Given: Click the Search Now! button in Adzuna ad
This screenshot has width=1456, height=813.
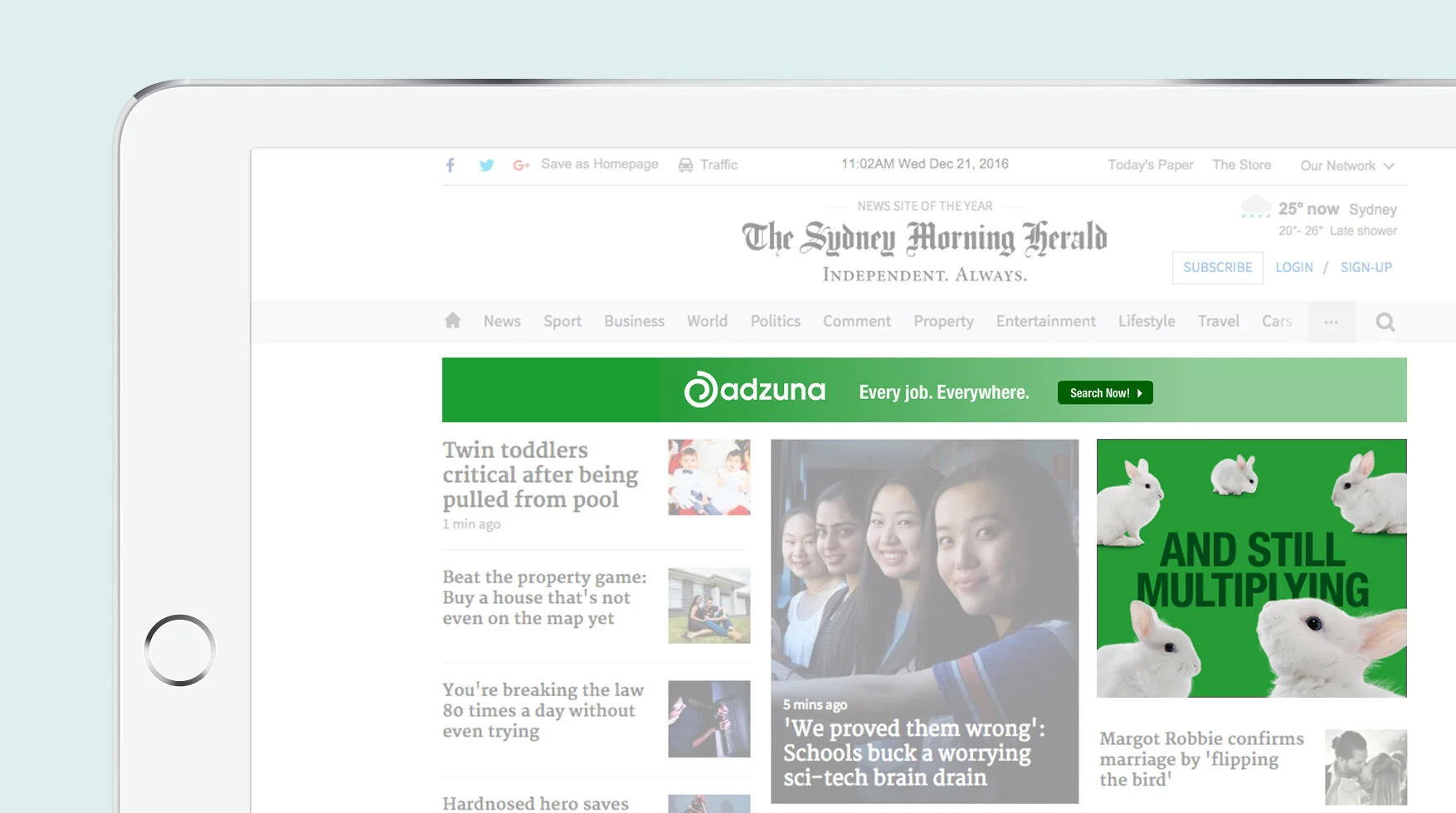Looking at the screenshot, I should point(1104,392).
